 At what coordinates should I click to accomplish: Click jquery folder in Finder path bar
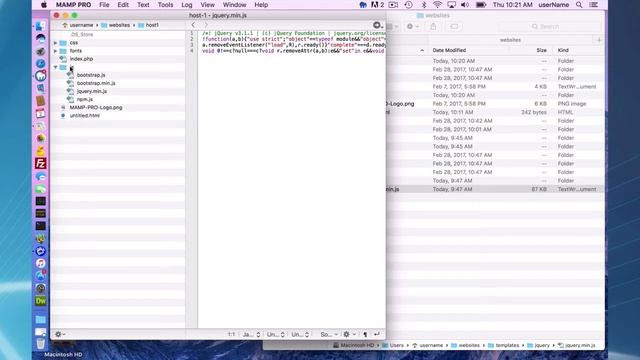[x=538, y=345]
